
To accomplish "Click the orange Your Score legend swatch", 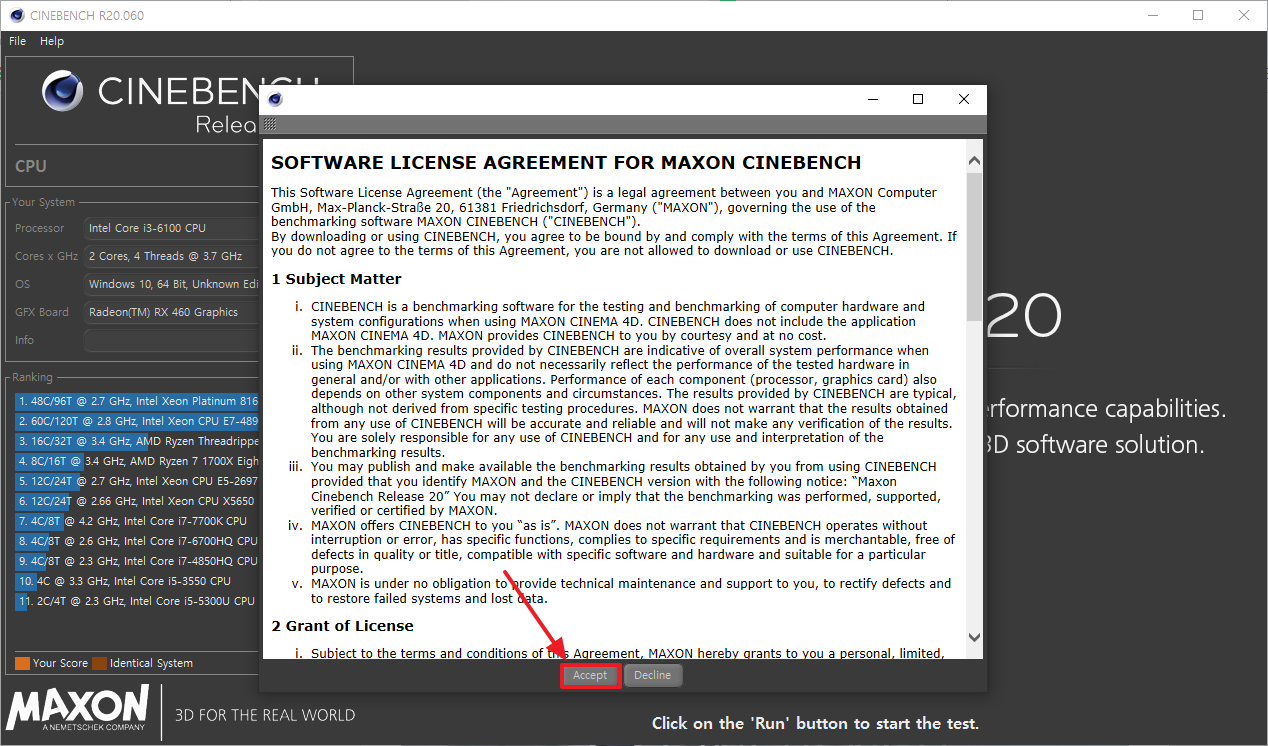I will [22, 663].
